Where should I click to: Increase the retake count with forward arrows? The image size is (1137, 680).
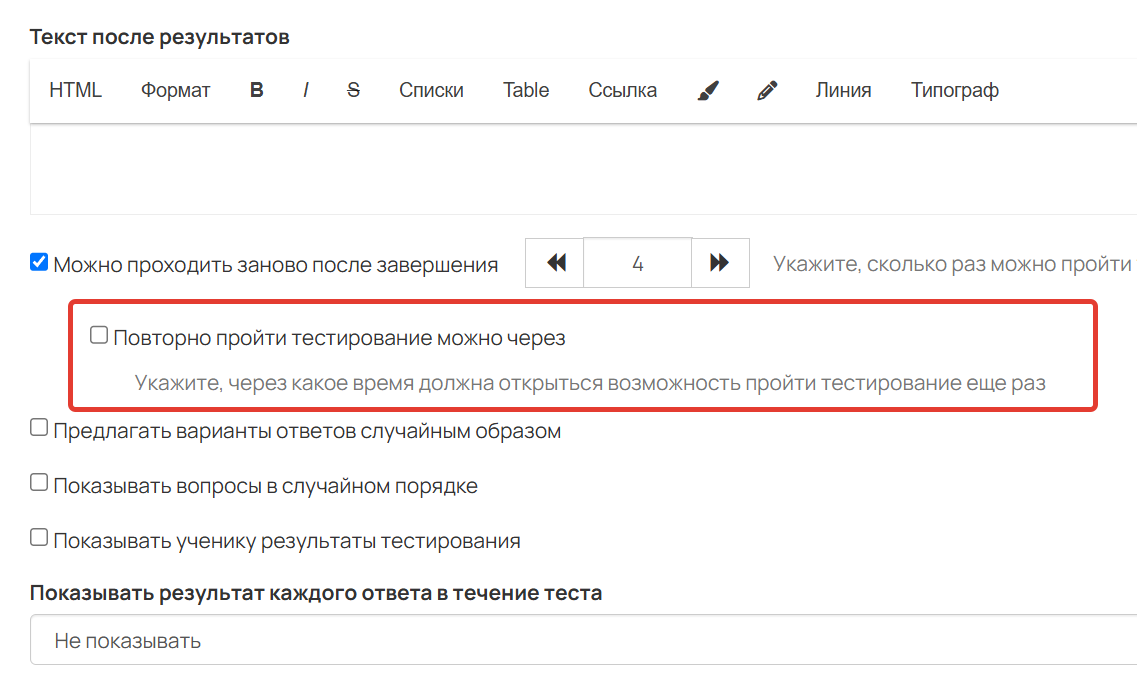tap(720, 263)
